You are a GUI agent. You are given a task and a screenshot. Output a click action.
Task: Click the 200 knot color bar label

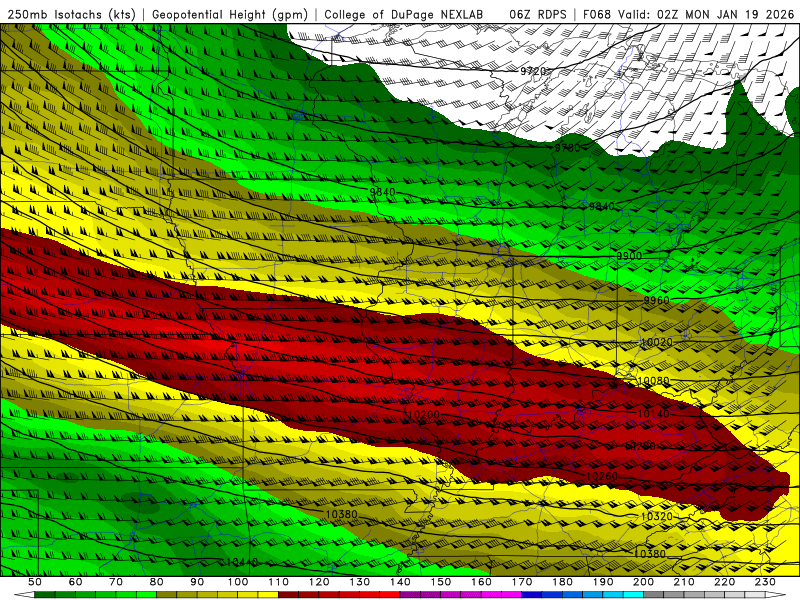click(644, 582)
